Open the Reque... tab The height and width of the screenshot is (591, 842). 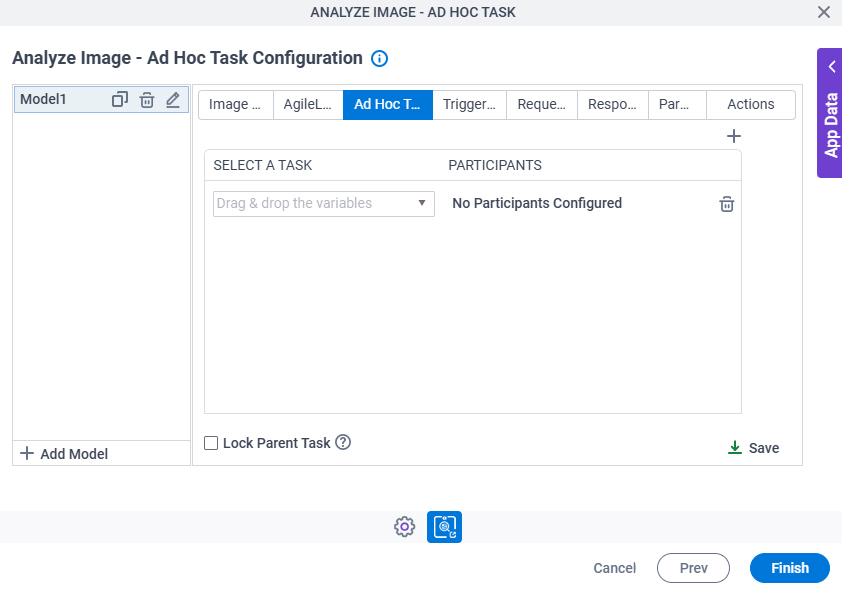point(542,105)
